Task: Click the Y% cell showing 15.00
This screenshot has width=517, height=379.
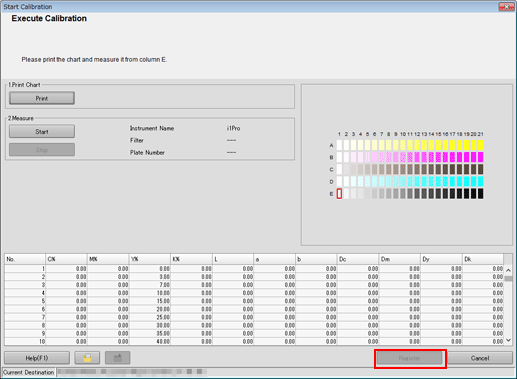Action: 150,301
